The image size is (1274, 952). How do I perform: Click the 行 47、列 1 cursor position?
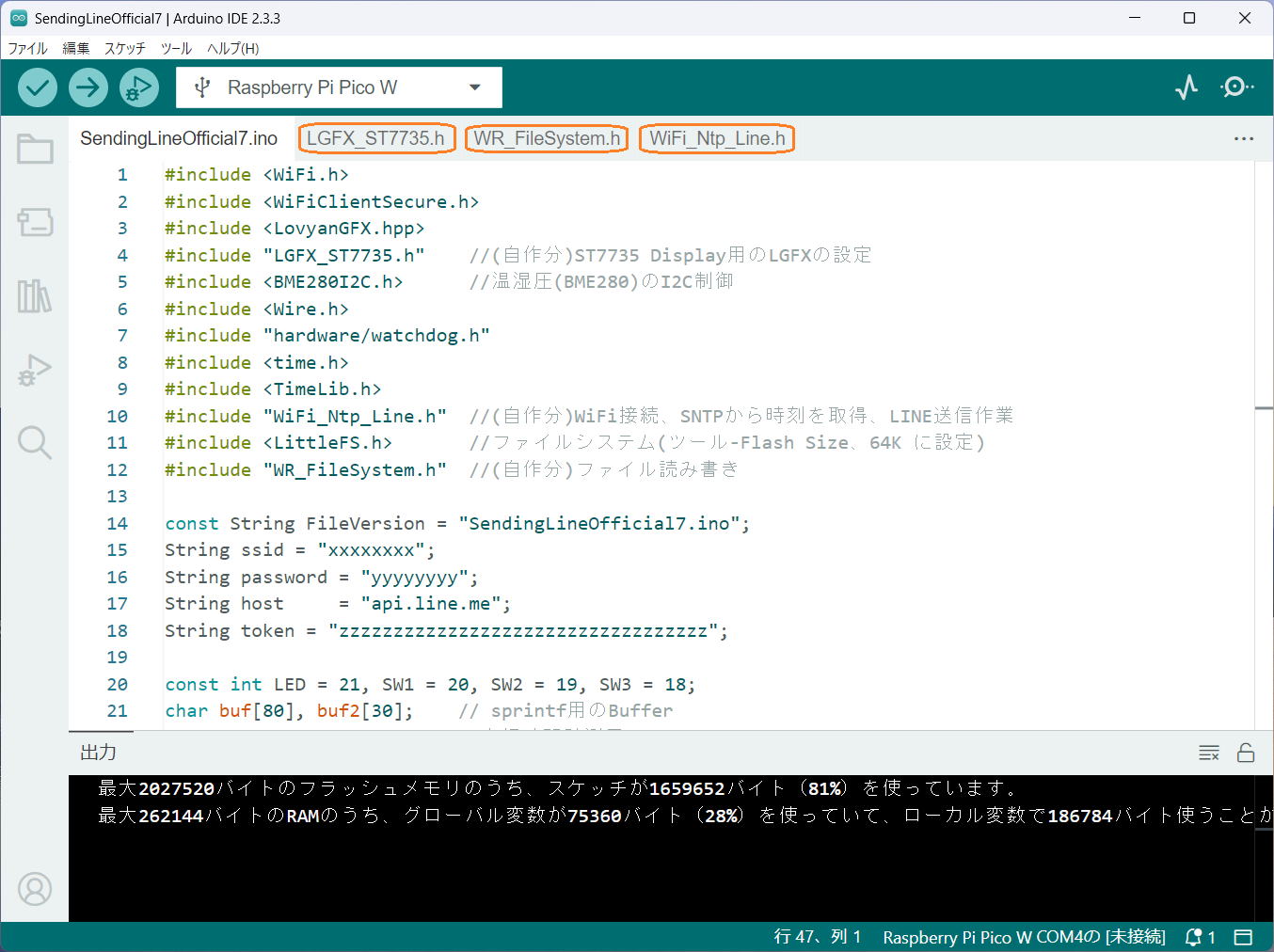[x=817, y=937]
